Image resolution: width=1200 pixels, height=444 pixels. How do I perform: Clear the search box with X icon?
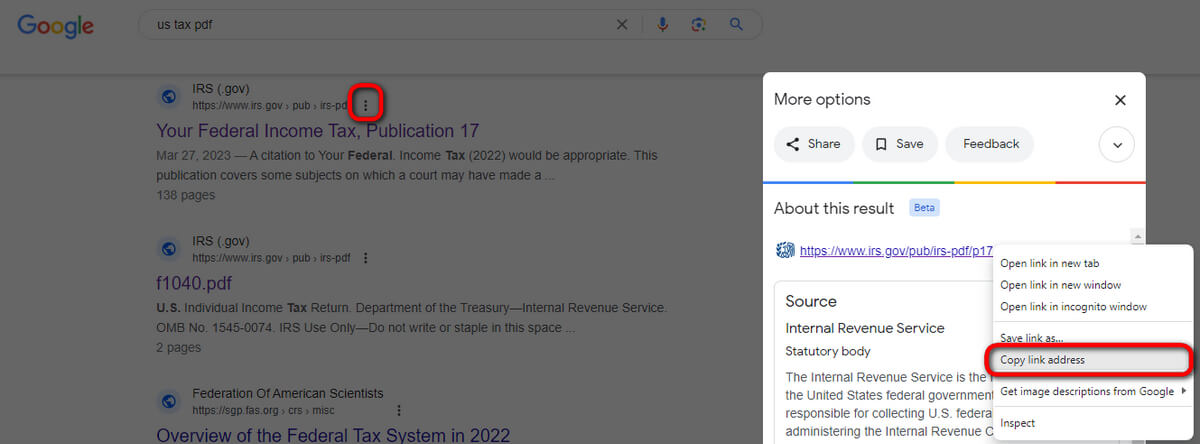(x=622, y=25)
